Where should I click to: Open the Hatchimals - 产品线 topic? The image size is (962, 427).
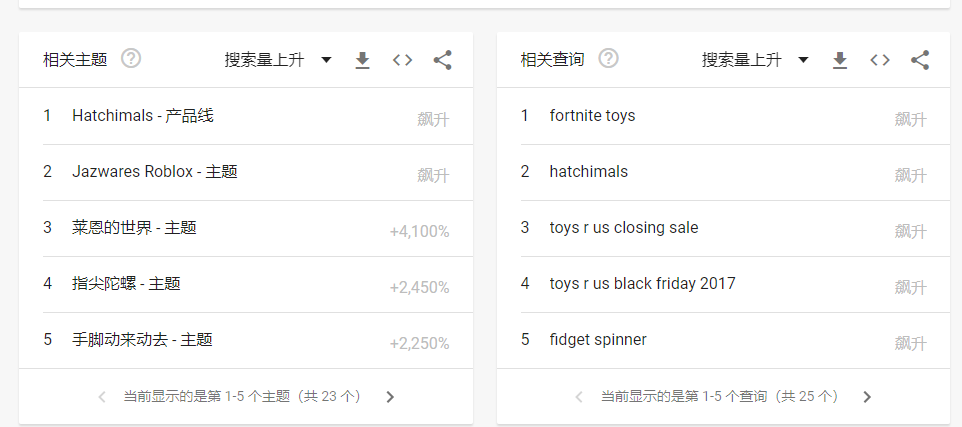point(143,116)
